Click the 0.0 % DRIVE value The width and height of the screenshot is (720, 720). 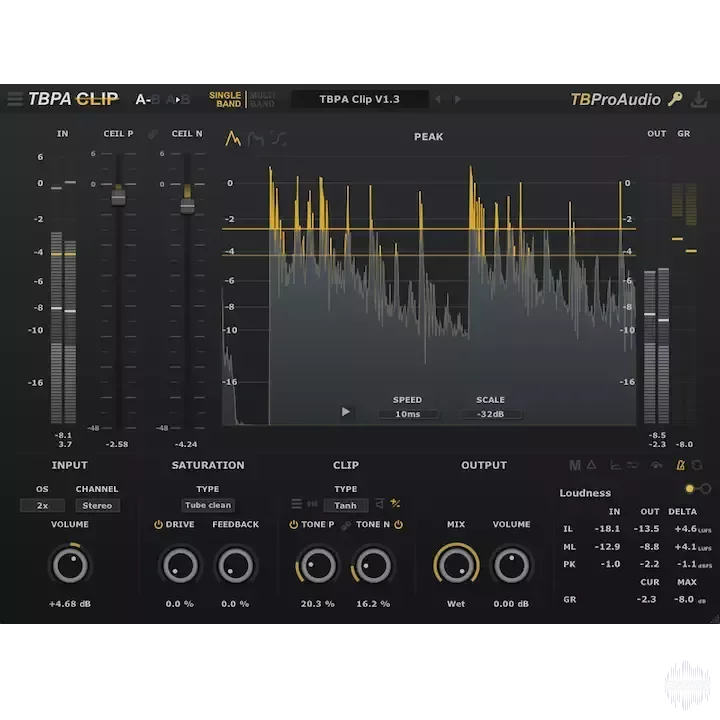click(x=180, y=604)
